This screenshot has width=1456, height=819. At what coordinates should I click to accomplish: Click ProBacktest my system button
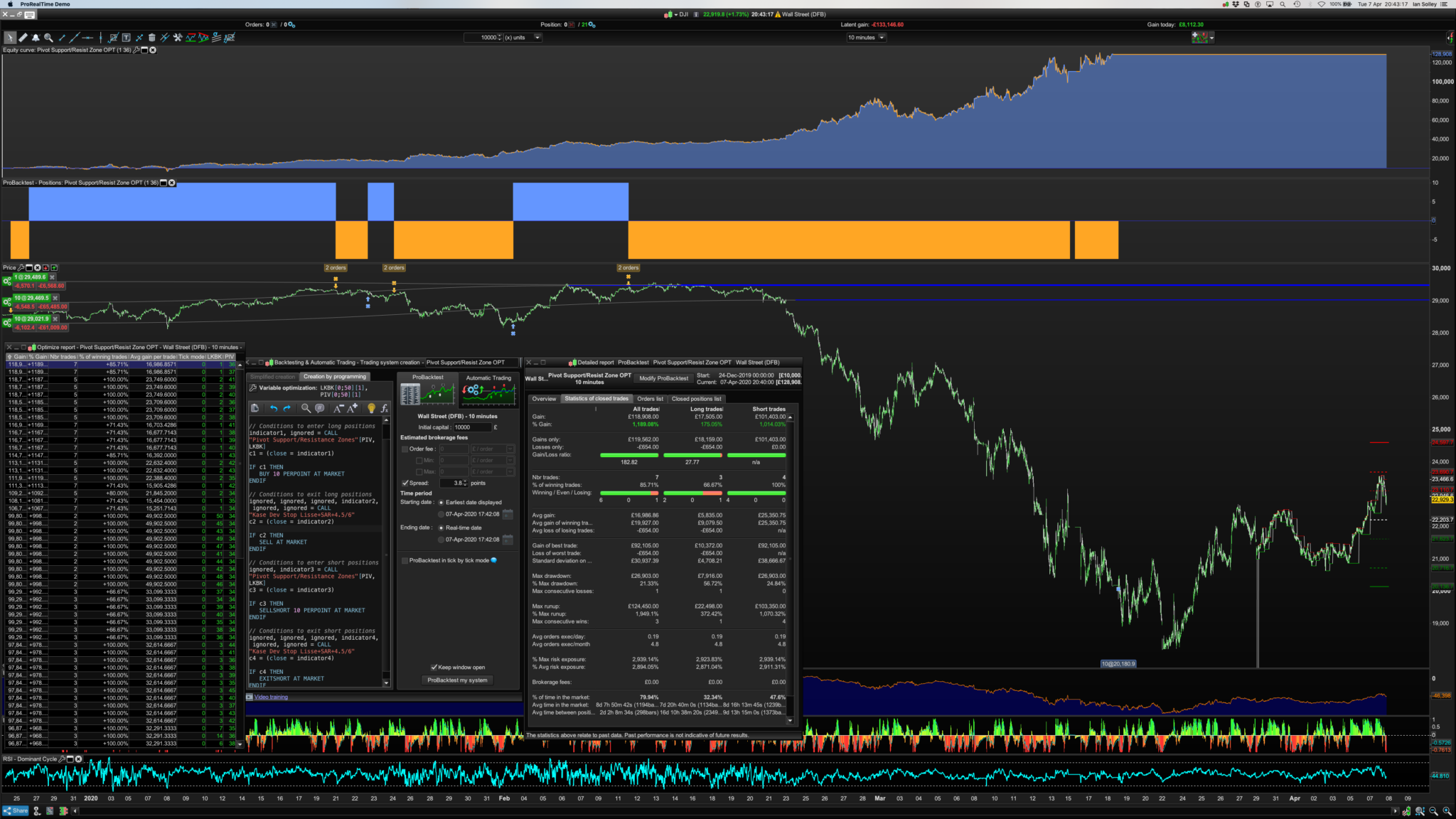point(457,680)
